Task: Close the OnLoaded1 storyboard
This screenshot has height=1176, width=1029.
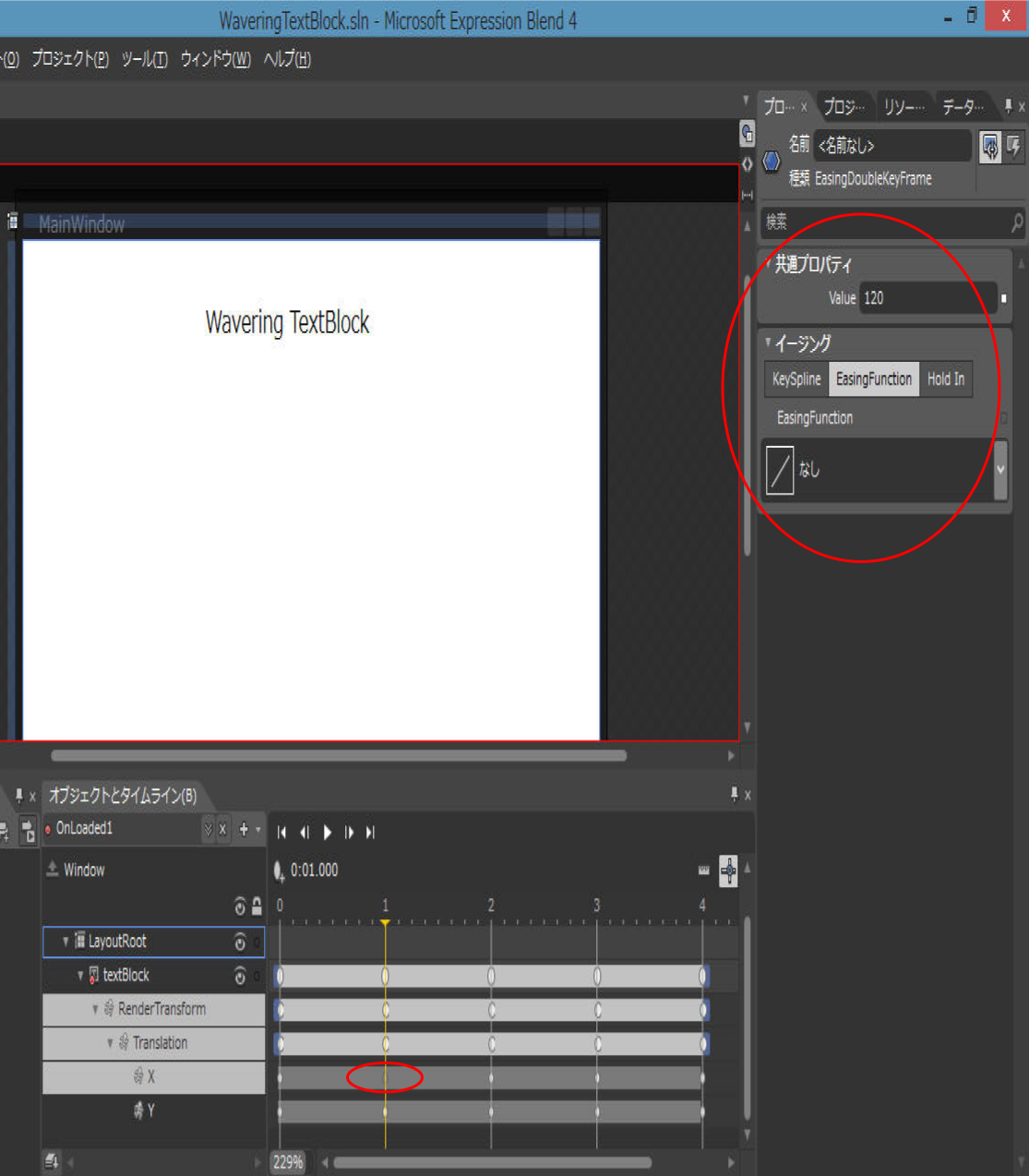Action: pos(222,829)
